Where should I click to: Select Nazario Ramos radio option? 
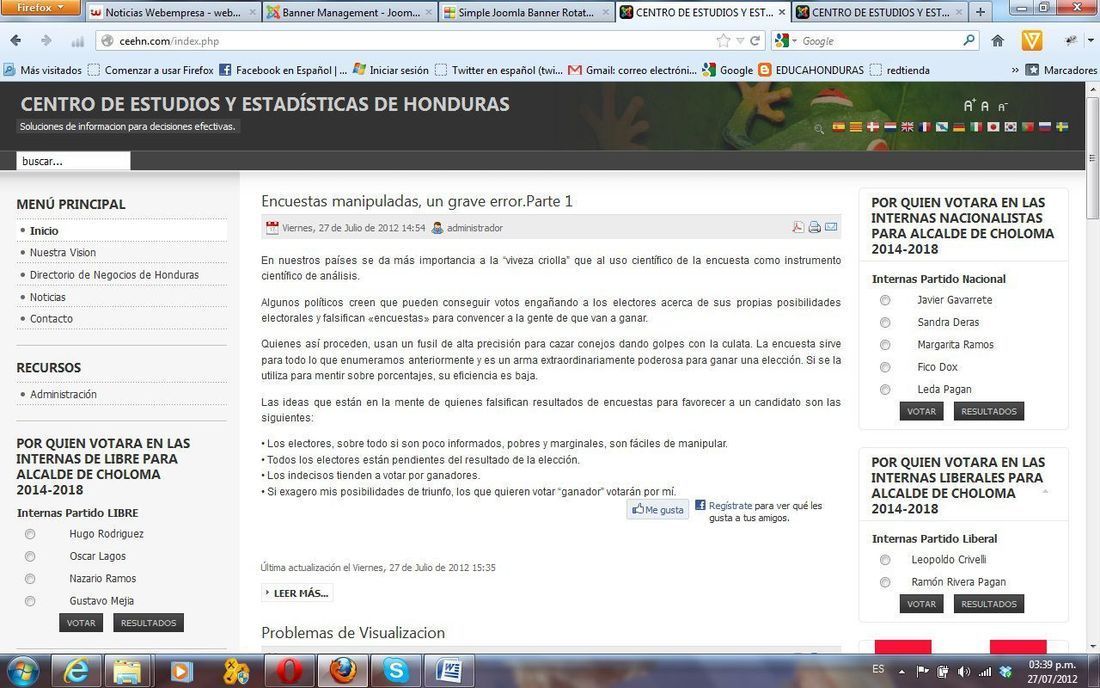tap(29, 579)
